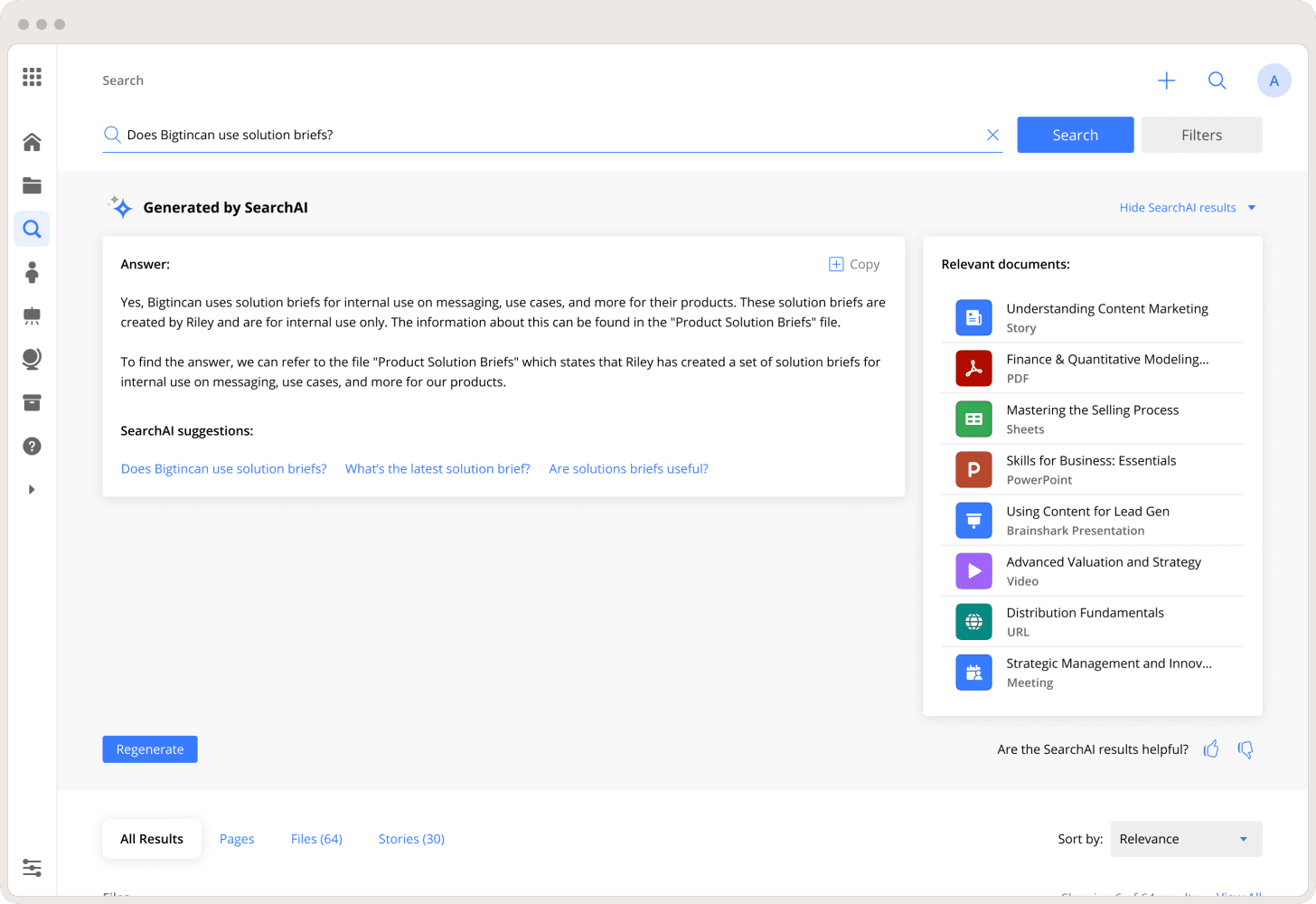Open Distribution Fundamentals URL icon

click(973, 621)
